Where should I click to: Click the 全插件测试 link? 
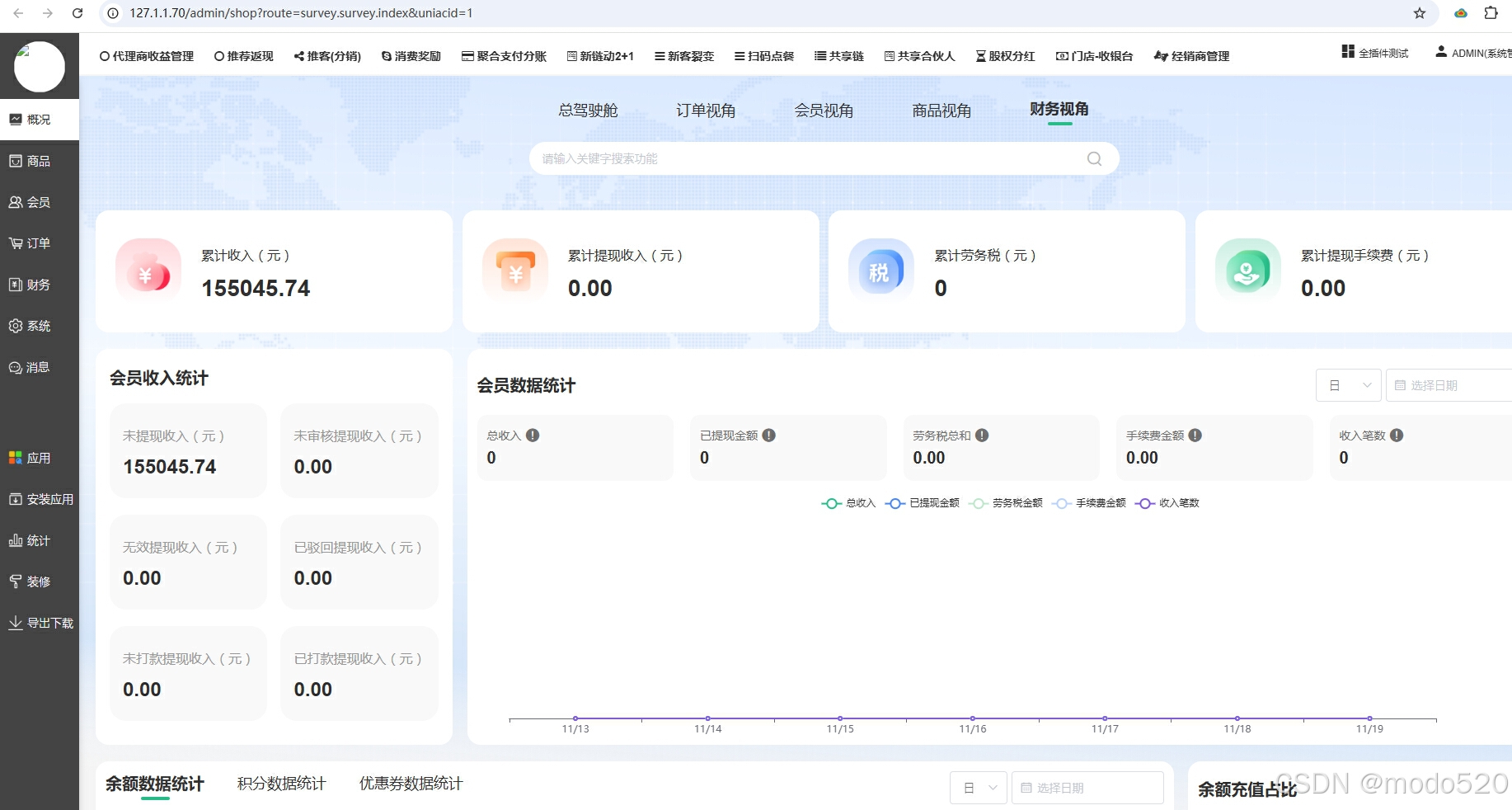coord(1375,53)
